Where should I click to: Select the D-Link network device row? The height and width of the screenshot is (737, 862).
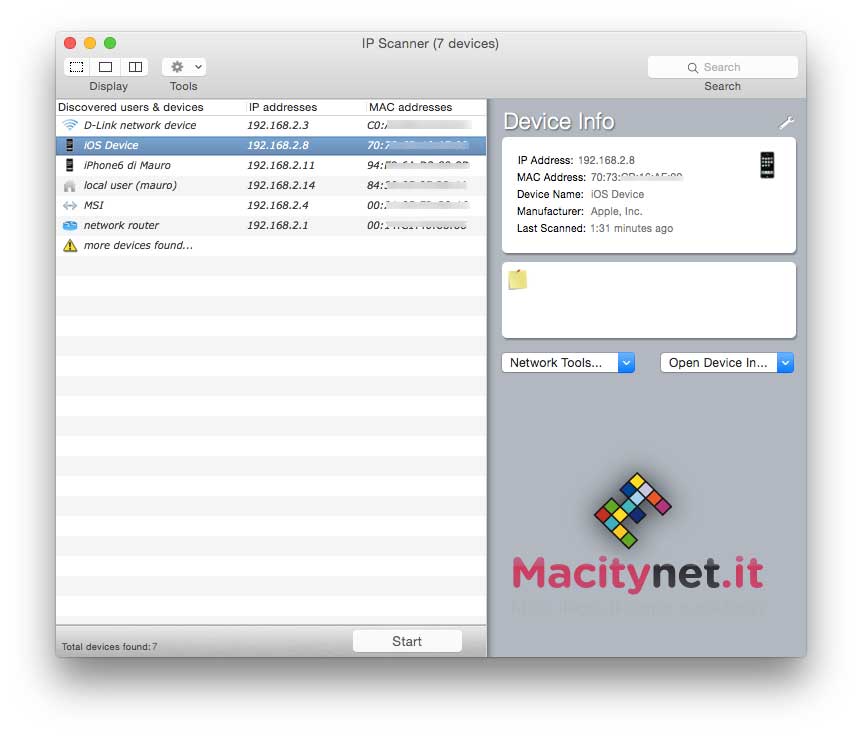(x=271, y=125)
